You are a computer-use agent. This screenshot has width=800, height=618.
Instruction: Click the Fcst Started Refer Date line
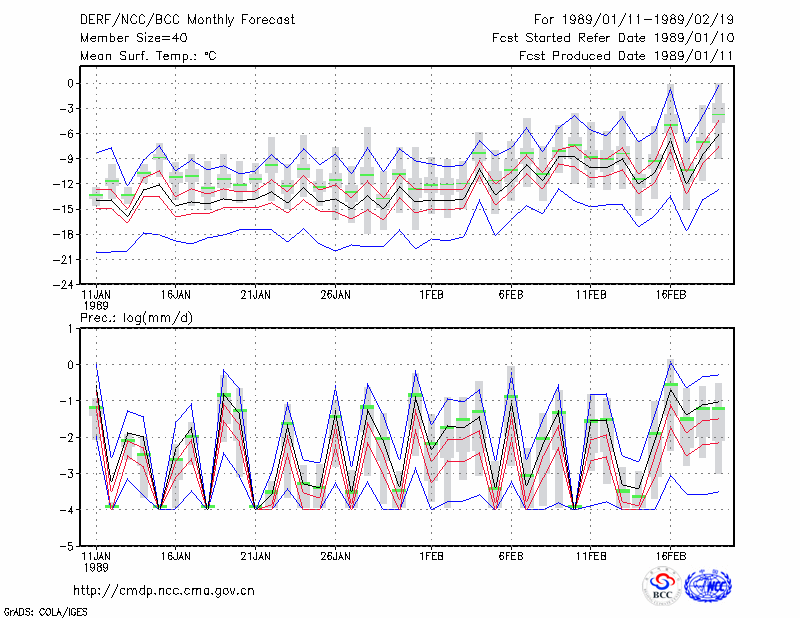(x=613, y=38)
